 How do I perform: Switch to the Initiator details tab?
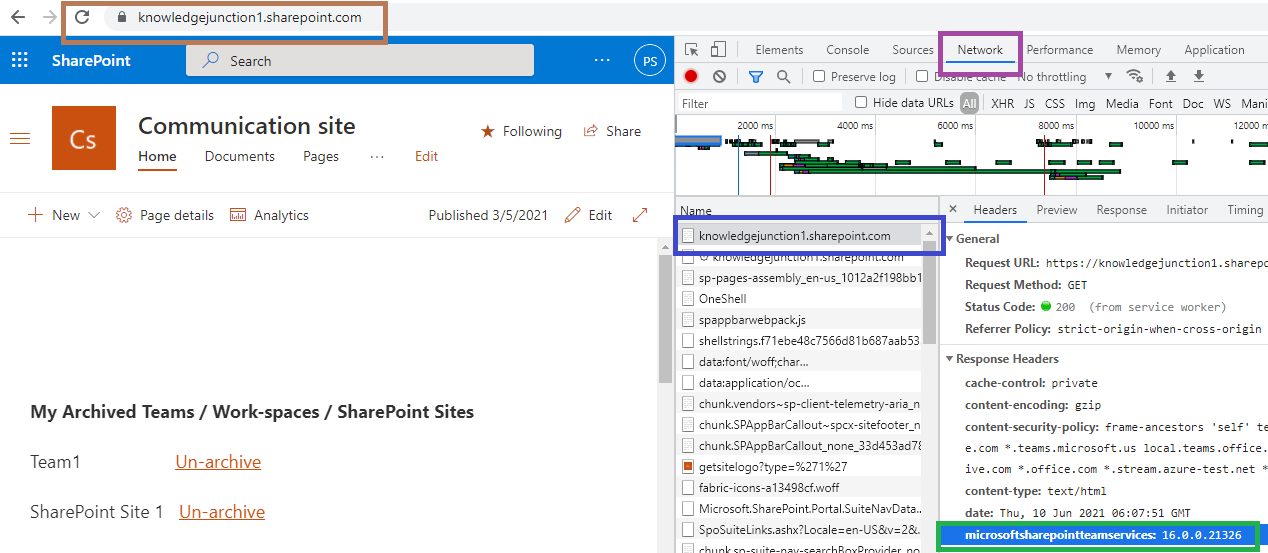click(x=1187, y=210)
